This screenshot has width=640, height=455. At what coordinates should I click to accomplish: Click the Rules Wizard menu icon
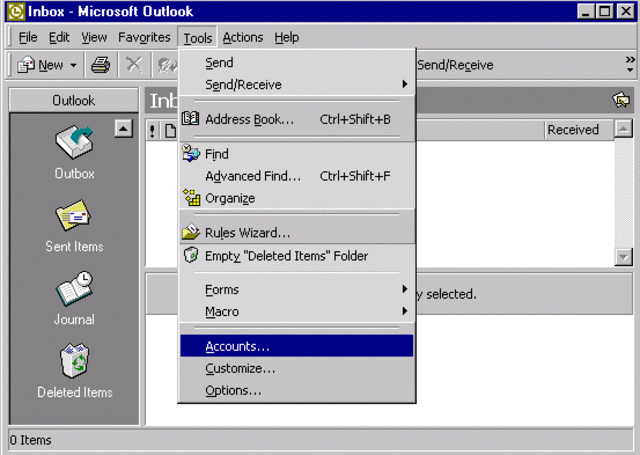[x=191, y=232]
